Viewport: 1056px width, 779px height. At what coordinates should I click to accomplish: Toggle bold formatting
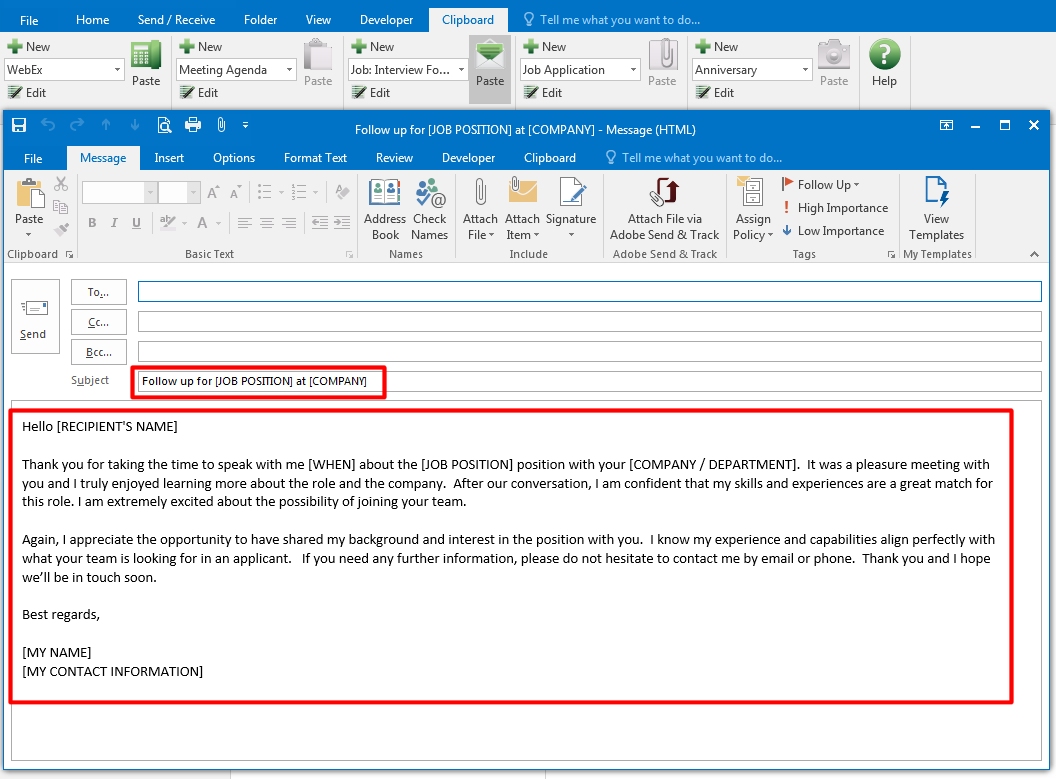tap(92, 223)
